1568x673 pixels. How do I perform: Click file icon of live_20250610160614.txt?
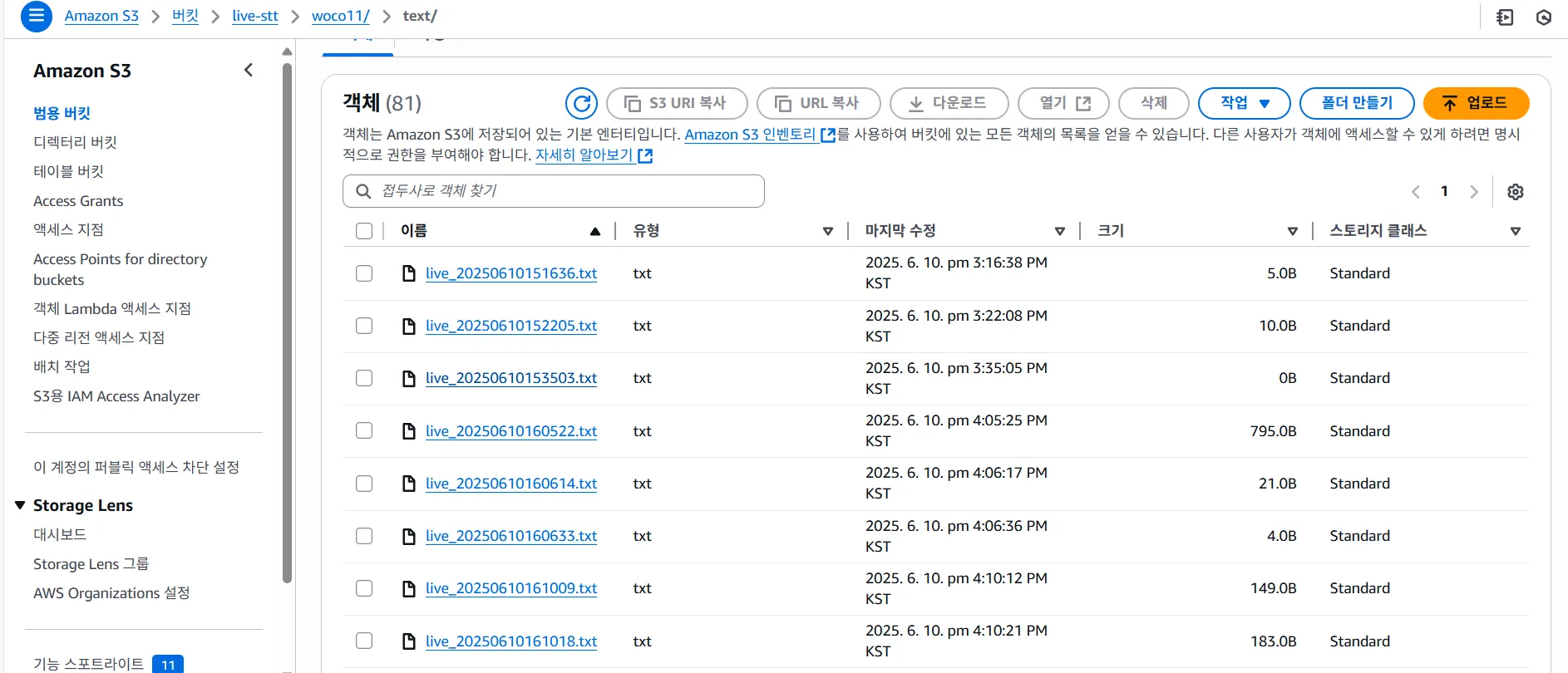click(409, 484)
